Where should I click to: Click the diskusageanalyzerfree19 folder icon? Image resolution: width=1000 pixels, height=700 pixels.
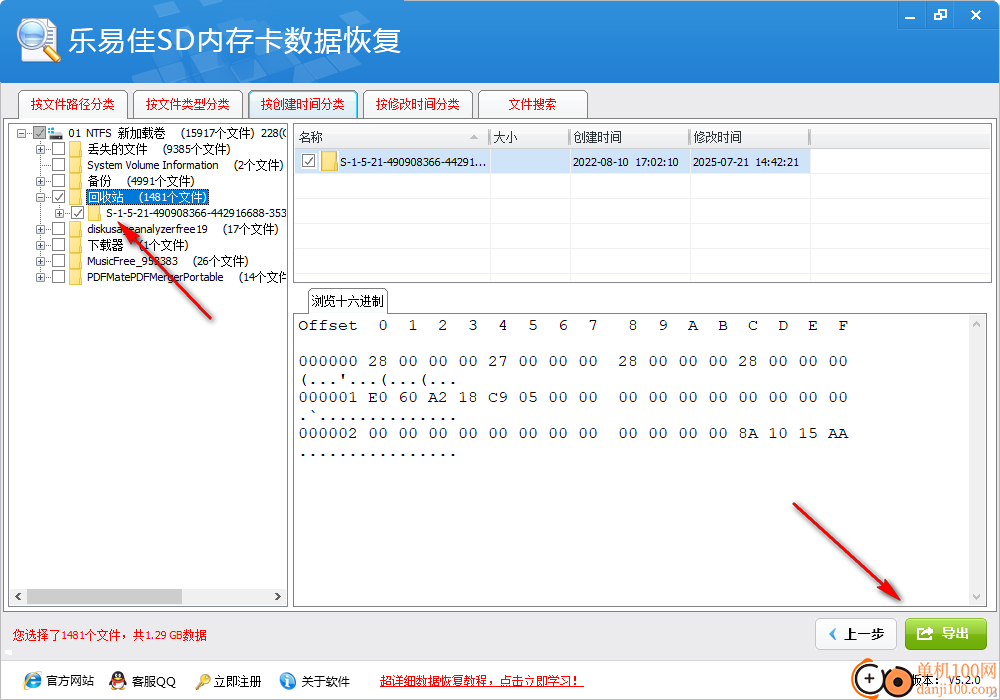click(x=76, y=229)
